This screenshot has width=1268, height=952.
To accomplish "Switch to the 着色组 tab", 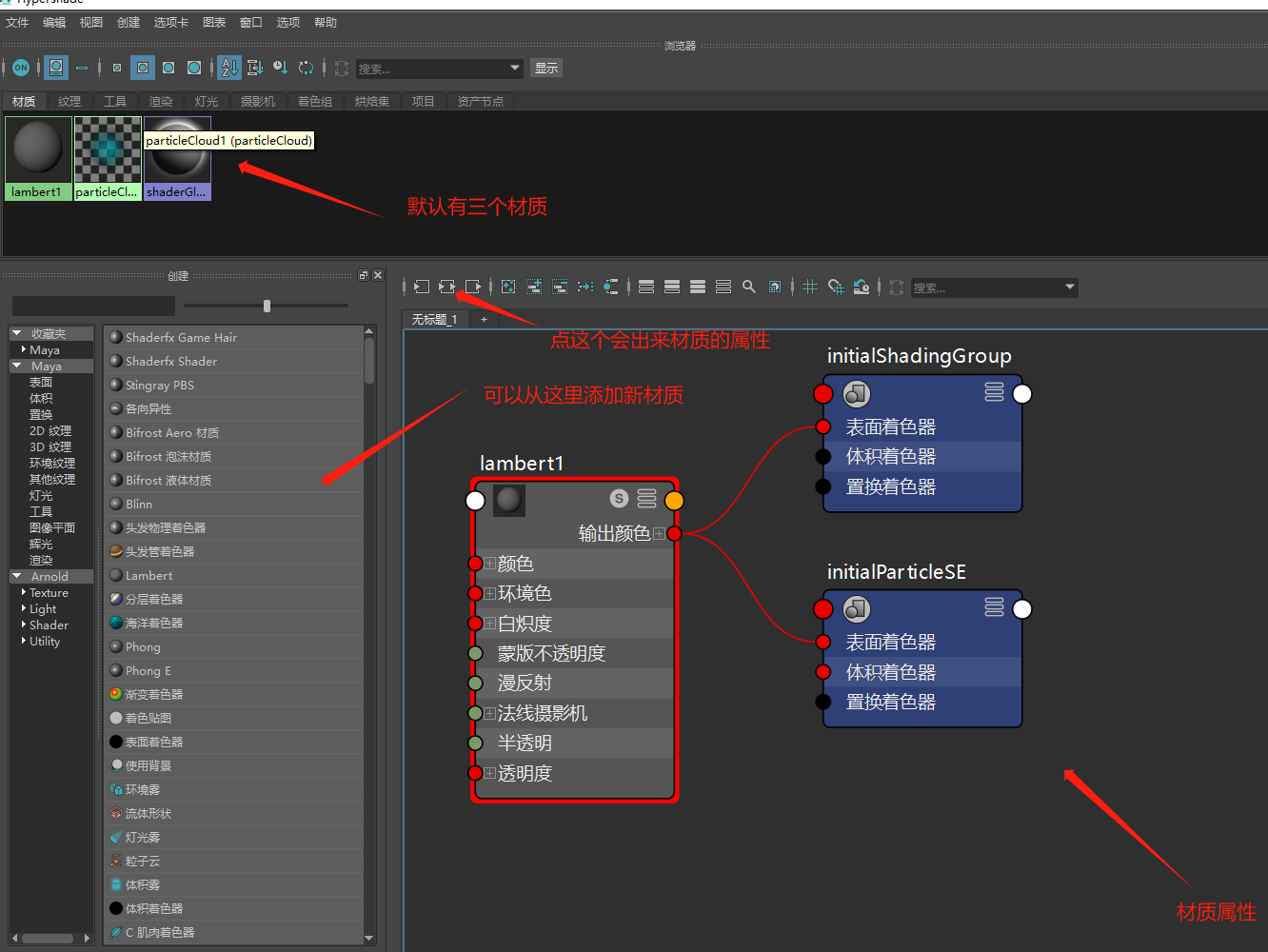I will [x=315, y=101].
